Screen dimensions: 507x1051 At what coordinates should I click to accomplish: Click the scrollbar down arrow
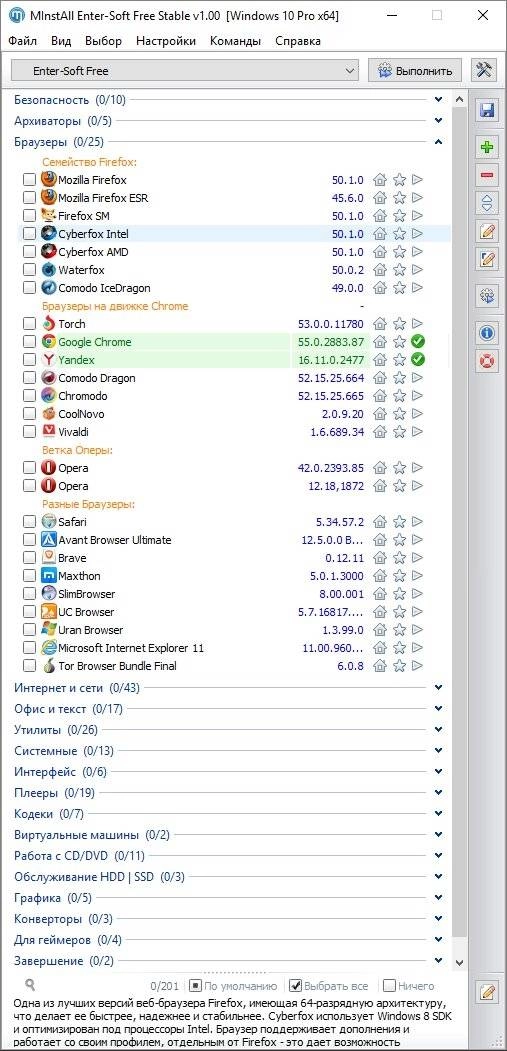[459, 961]
